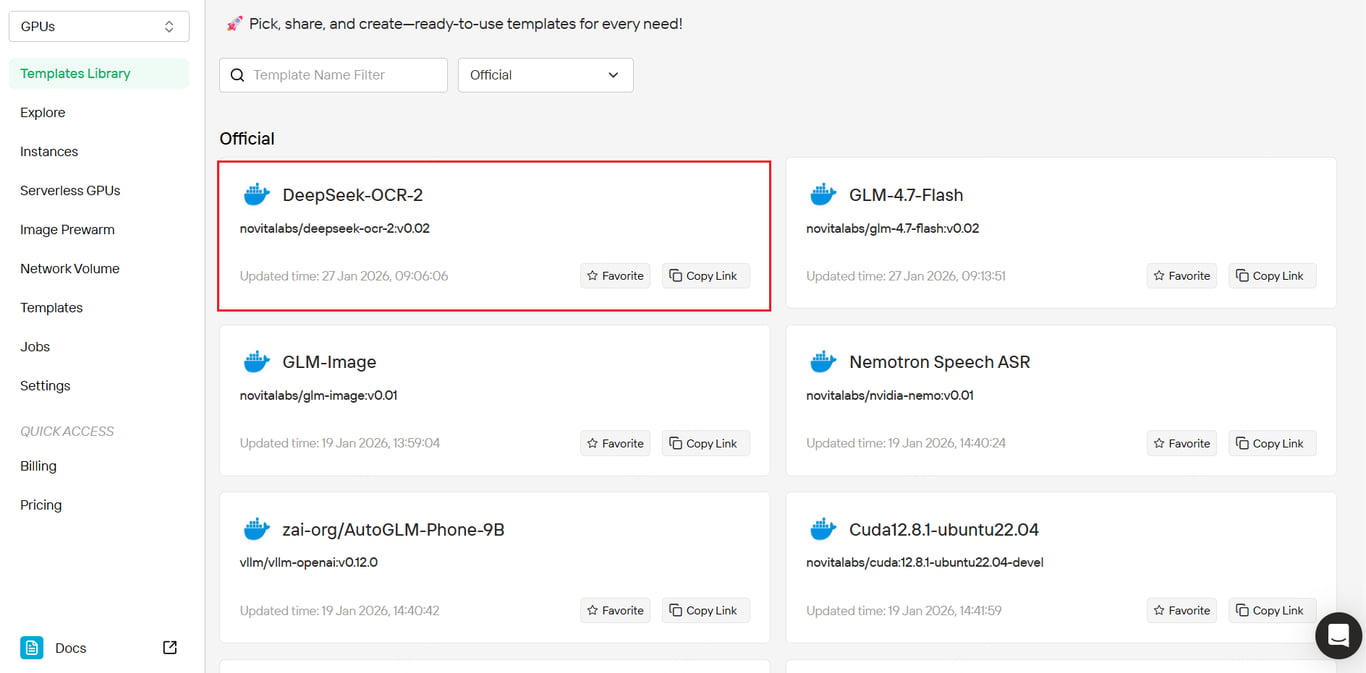This screenshot has height=673, width=1366.
Task: Click the Docs document icon
Action: point(32,647)
